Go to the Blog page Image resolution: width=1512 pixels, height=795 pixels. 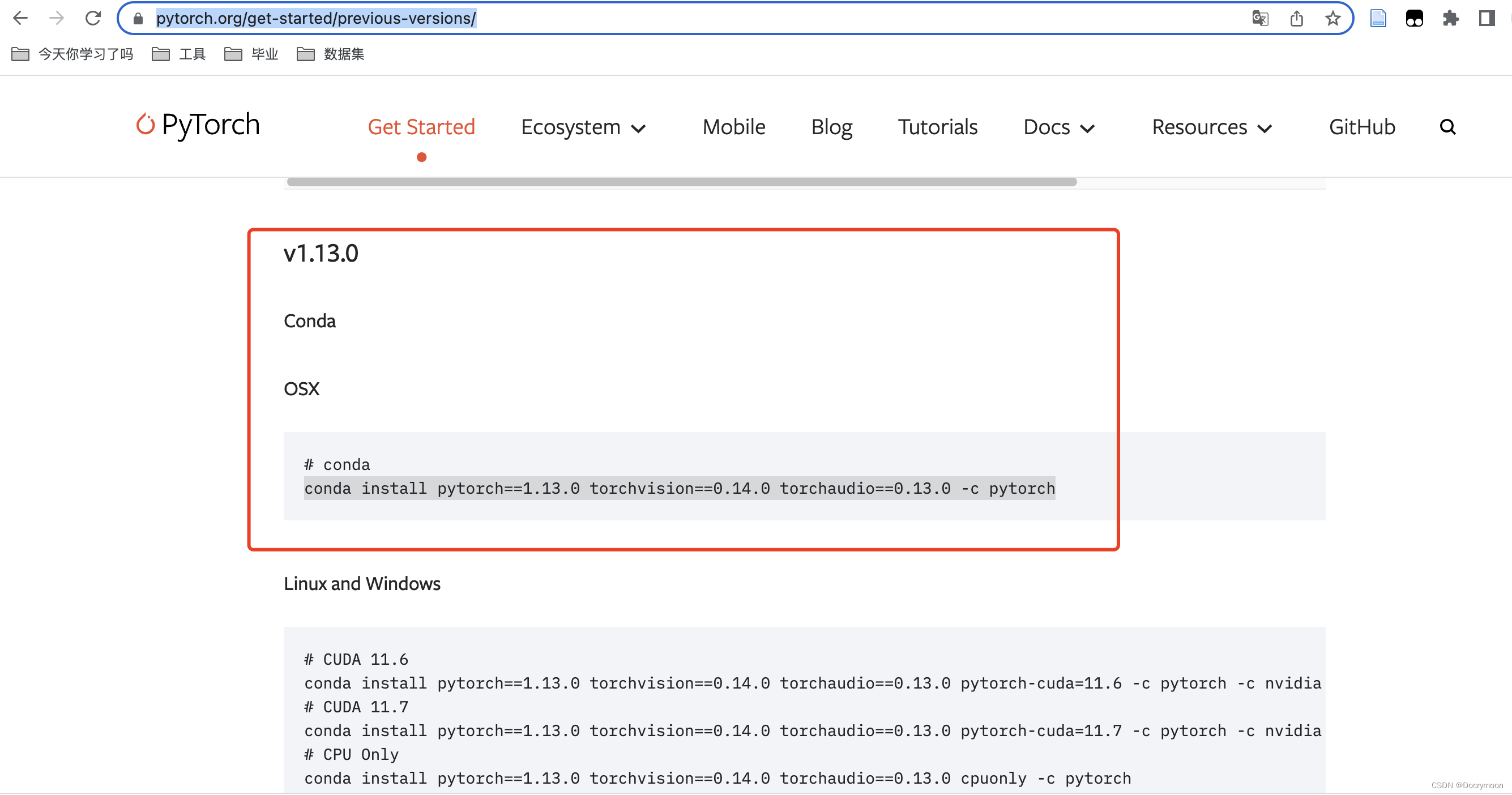pyautogui.click(x=831, y=127)
